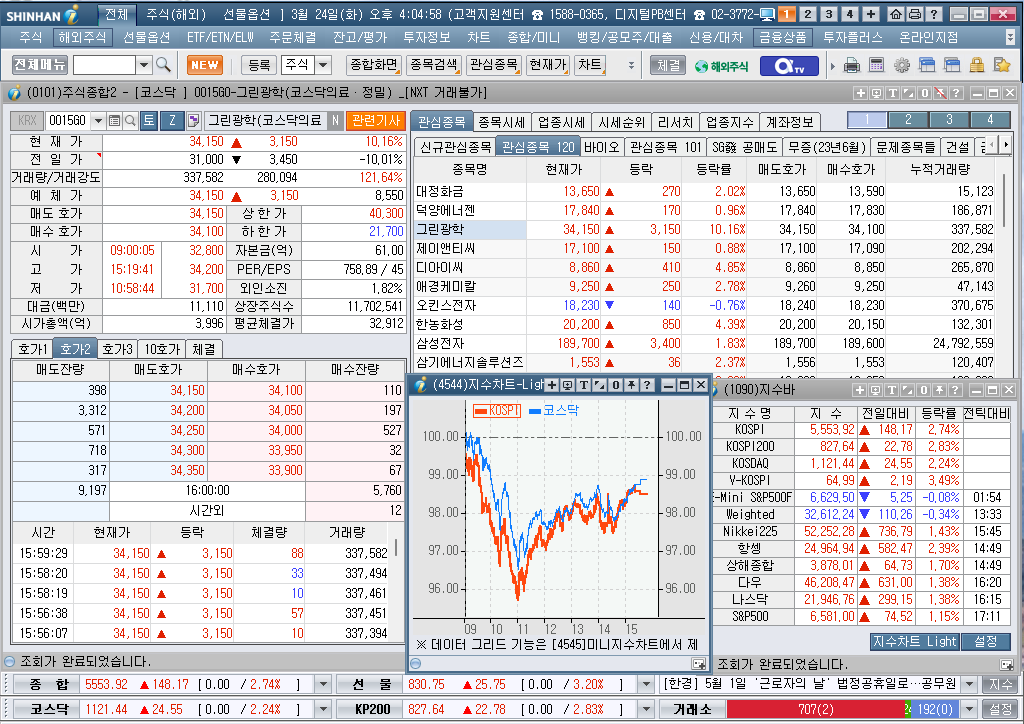Click the plus add-screen icon after screen 4
Screen dimensions: 1024x724
[x=871, y=14]
